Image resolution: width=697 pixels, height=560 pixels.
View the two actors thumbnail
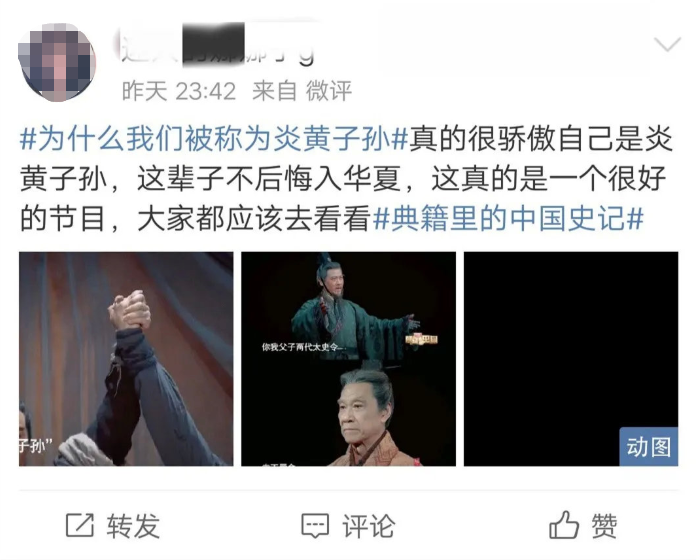coord(348,359)
